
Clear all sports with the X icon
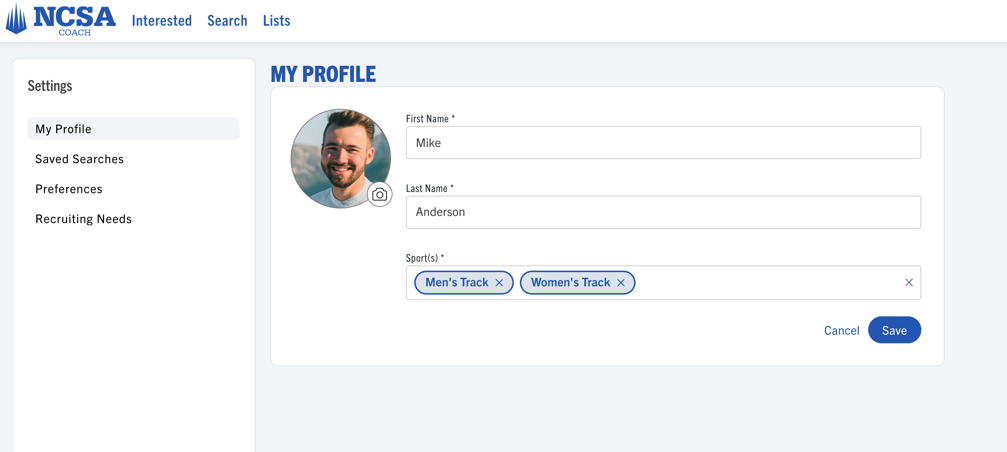point(909,282)
